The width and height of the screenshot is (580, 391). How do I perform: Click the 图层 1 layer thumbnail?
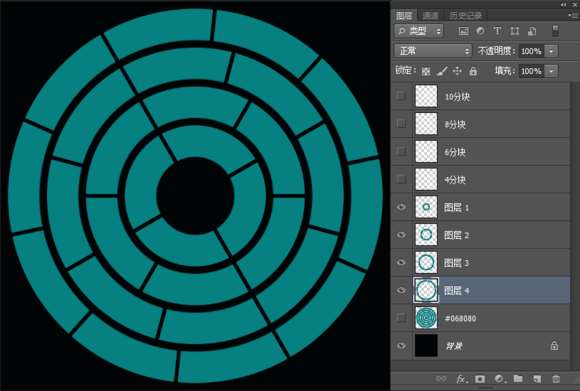[426, 207]
